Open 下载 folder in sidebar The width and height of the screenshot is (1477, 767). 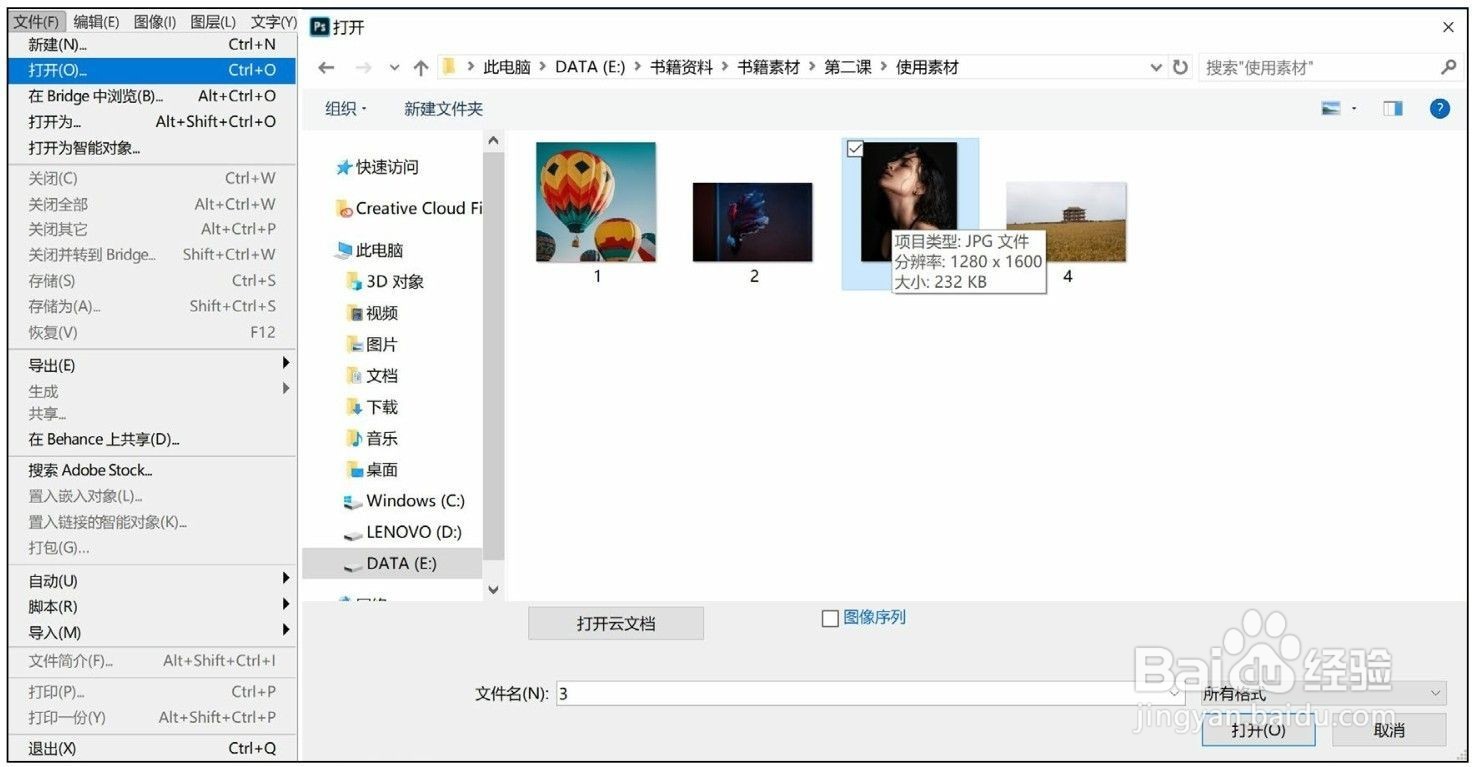(372, 407)
